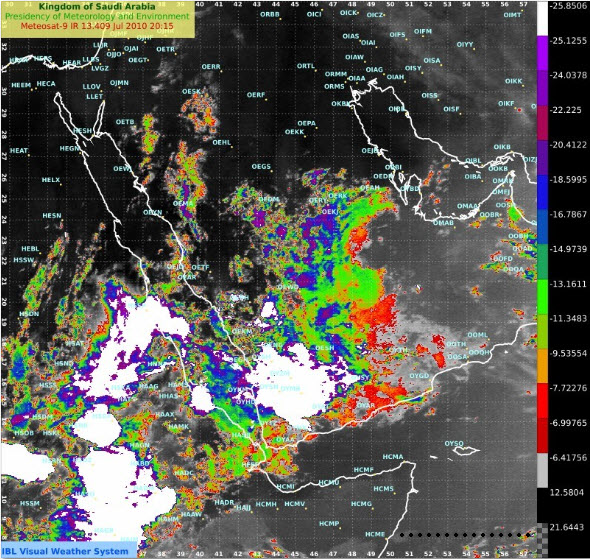
Task: Select the HCMA station label
Action: click(x=393, y=457)
